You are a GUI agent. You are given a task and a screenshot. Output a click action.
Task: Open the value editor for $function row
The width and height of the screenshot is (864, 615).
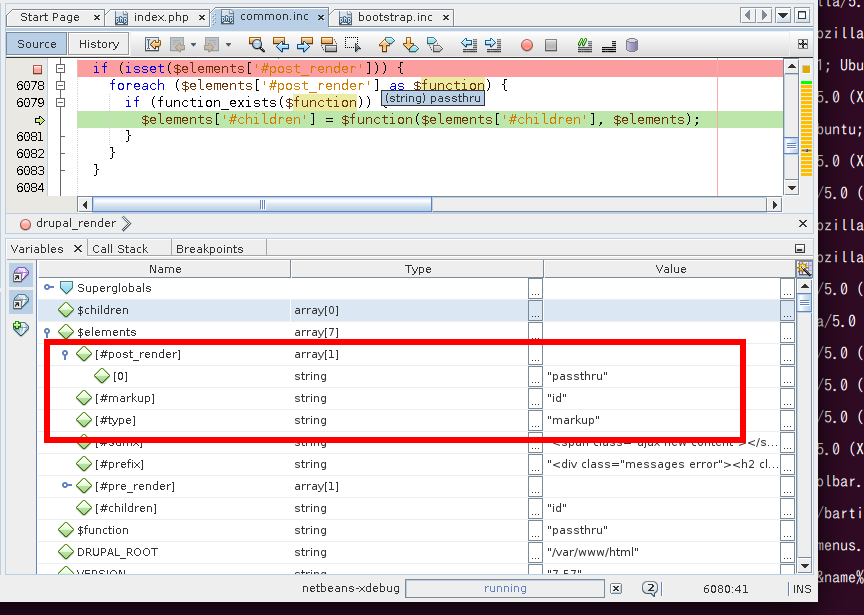[x=787, y=531]
